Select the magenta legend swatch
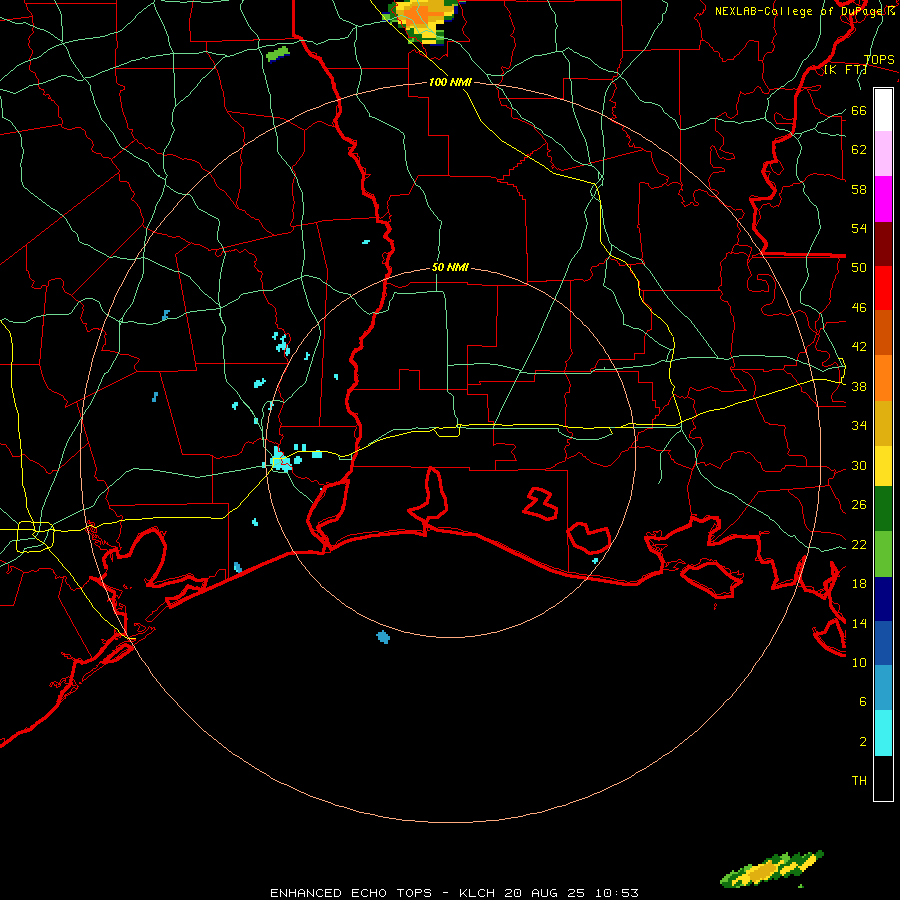This screenshot has width=900, height=900. 883,199
